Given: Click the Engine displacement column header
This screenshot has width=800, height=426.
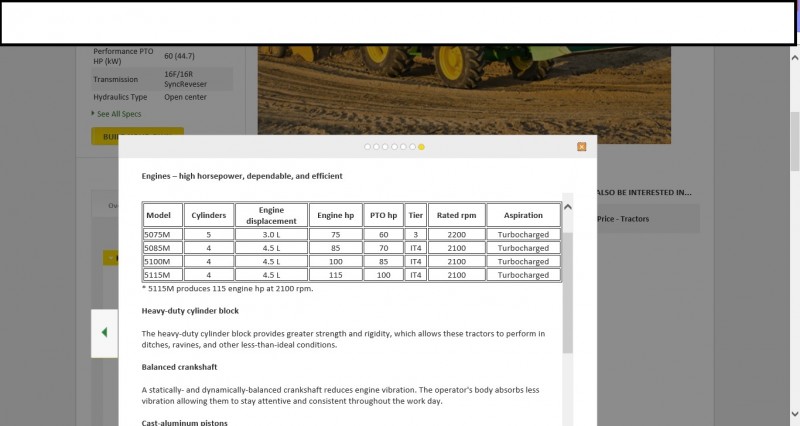Looking at the screenshot, I should coord(271,215).
